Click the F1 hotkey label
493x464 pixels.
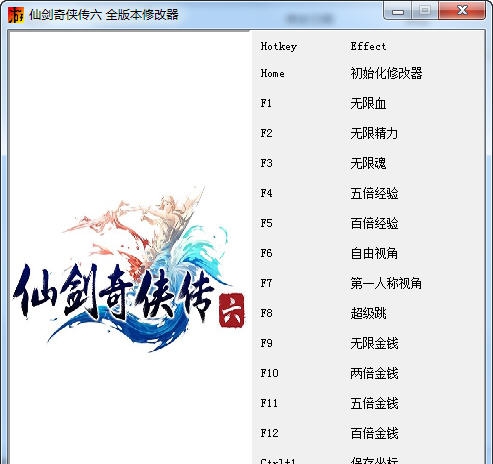coord(266,103)
